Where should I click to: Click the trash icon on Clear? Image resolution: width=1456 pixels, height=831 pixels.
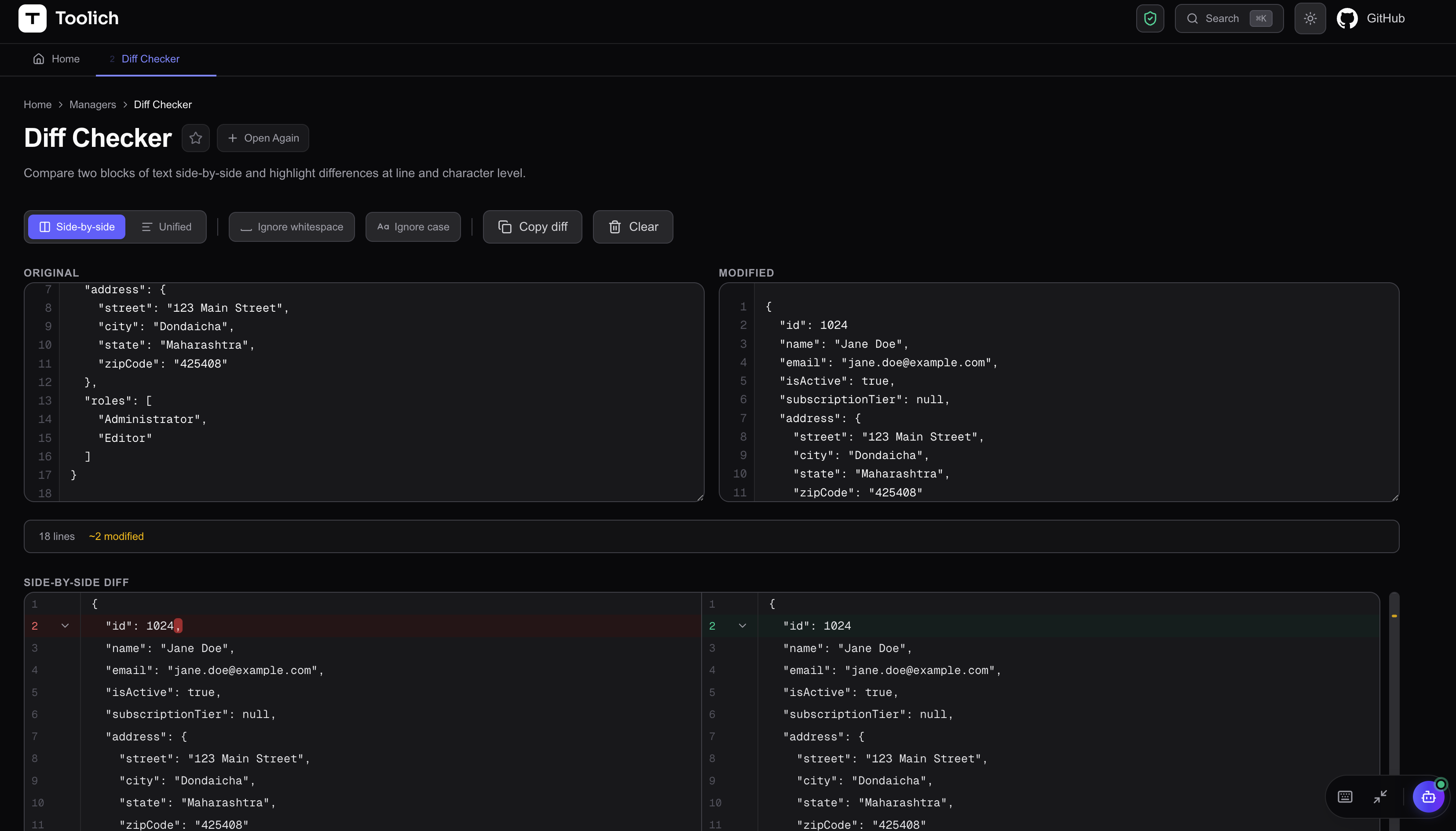coord(615,226)
